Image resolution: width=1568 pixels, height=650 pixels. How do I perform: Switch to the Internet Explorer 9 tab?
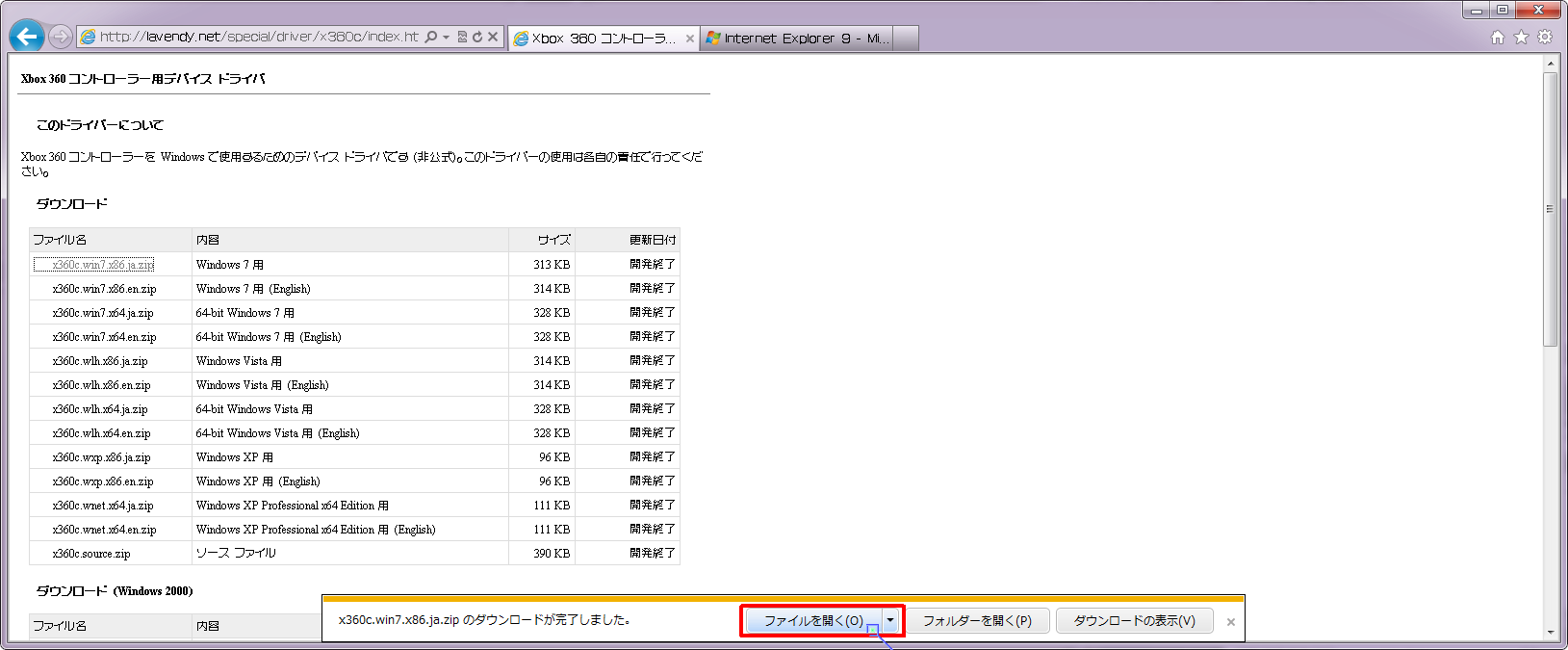click(797, 39)
